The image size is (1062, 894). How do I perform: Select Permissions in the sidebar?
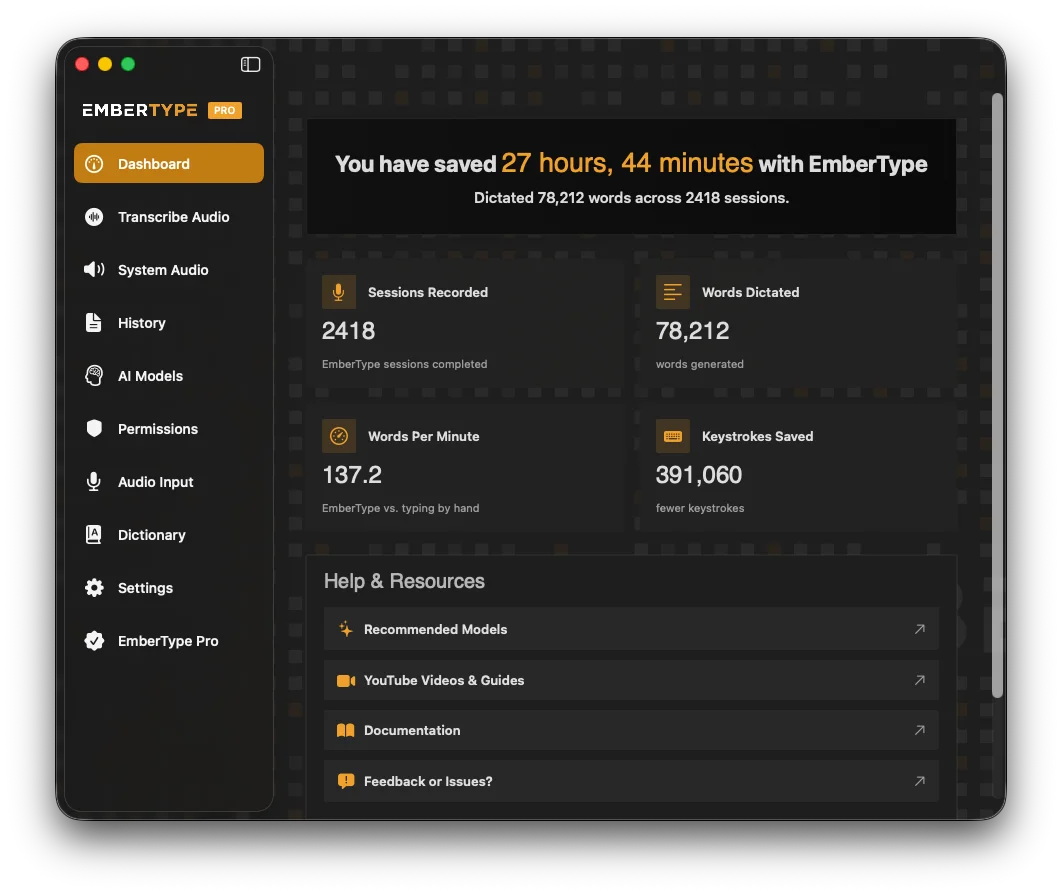[169, 428]
